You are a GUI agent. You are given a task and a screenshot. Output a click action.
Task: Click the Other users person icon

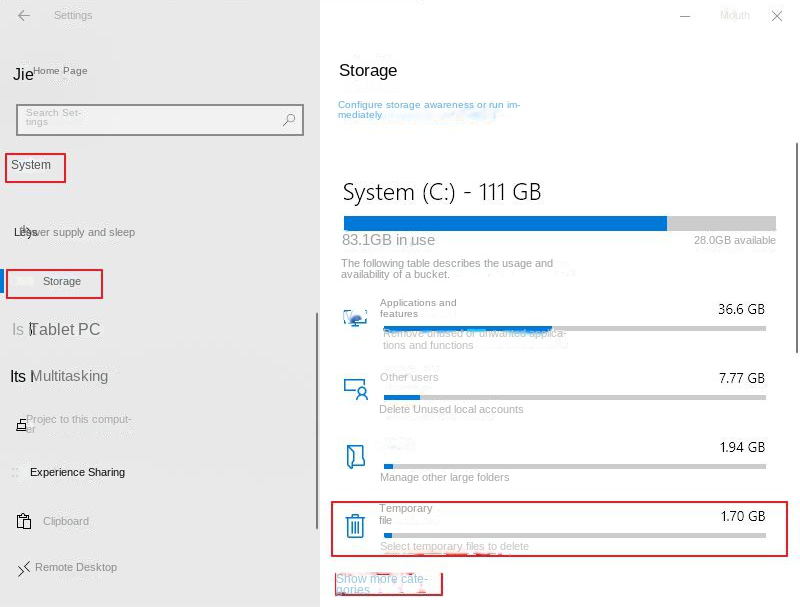click(x=355, y=389)
